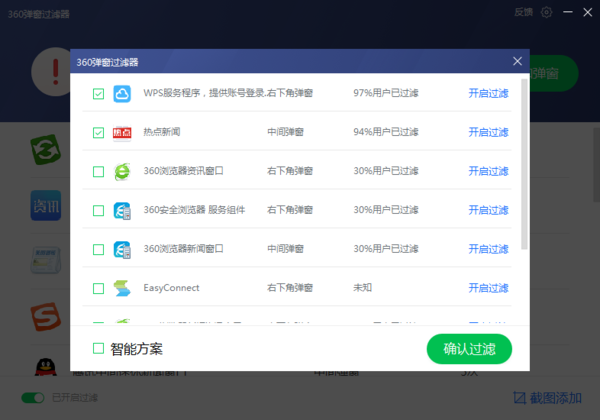Uncheck the 热点新闻 checkbox

click(98, 133)
